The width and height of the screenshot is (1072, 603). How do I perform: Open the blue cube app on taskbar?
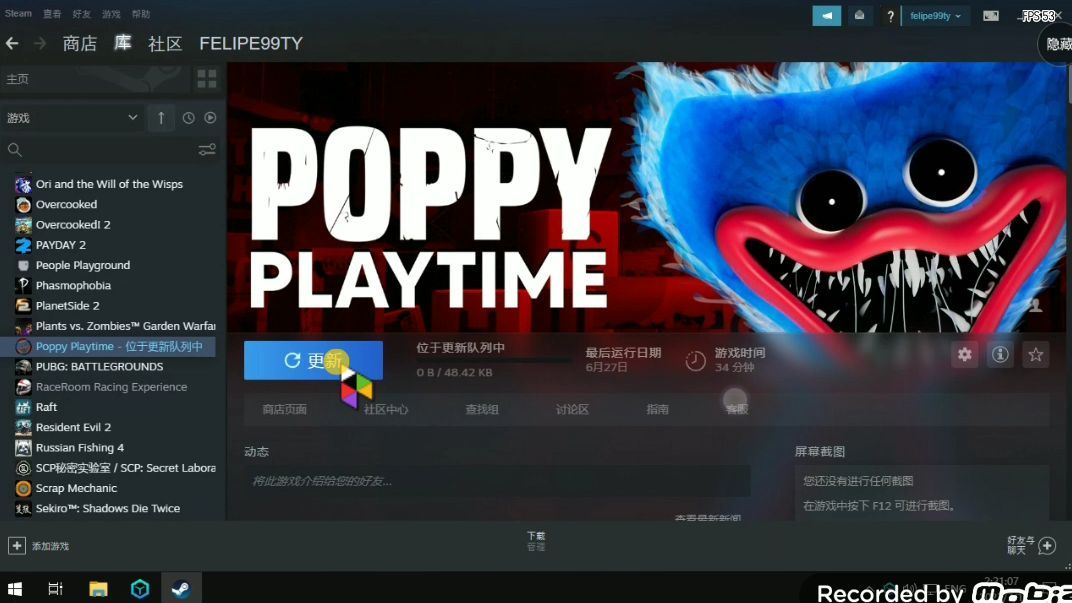pos(139,589)
